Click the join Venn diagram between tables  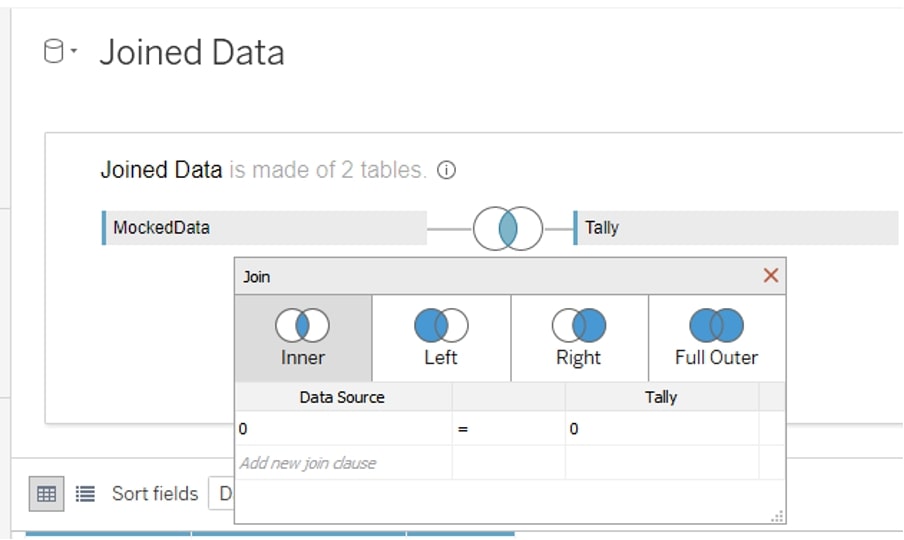pyautogui.click(x=508, y=228)
